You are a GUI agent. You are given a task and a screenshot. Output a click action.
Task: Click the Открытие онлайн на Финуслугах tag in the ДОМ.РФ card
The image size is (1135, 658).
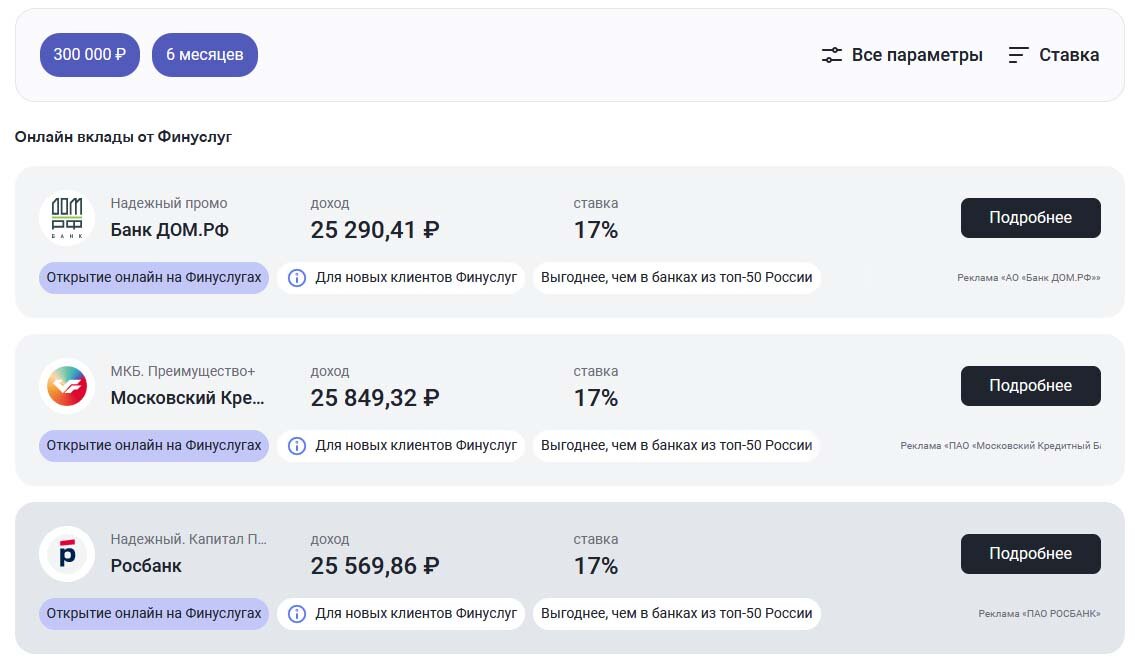(154, 278)
